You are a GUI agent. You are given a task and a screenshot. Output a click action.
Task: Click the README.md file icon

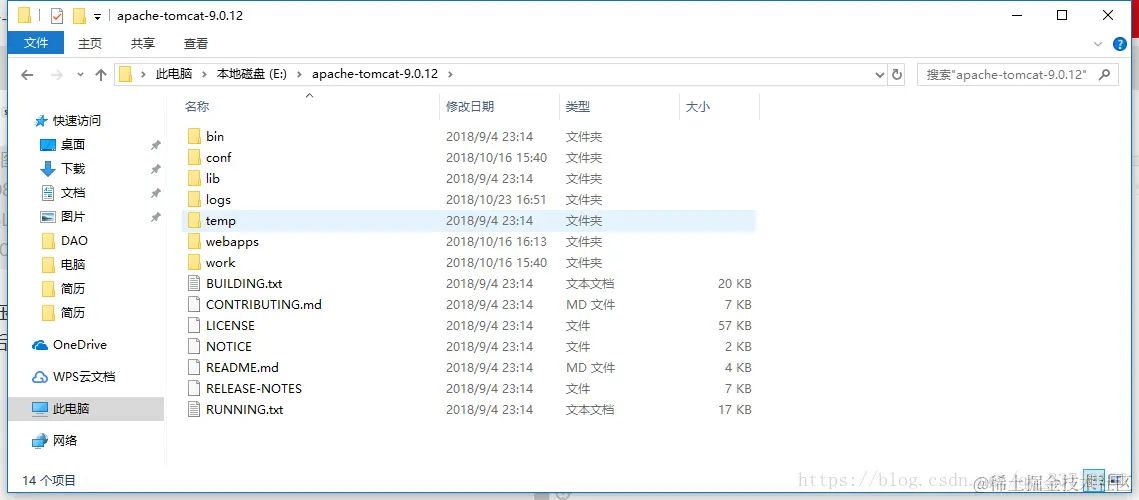tap(193, 368)
